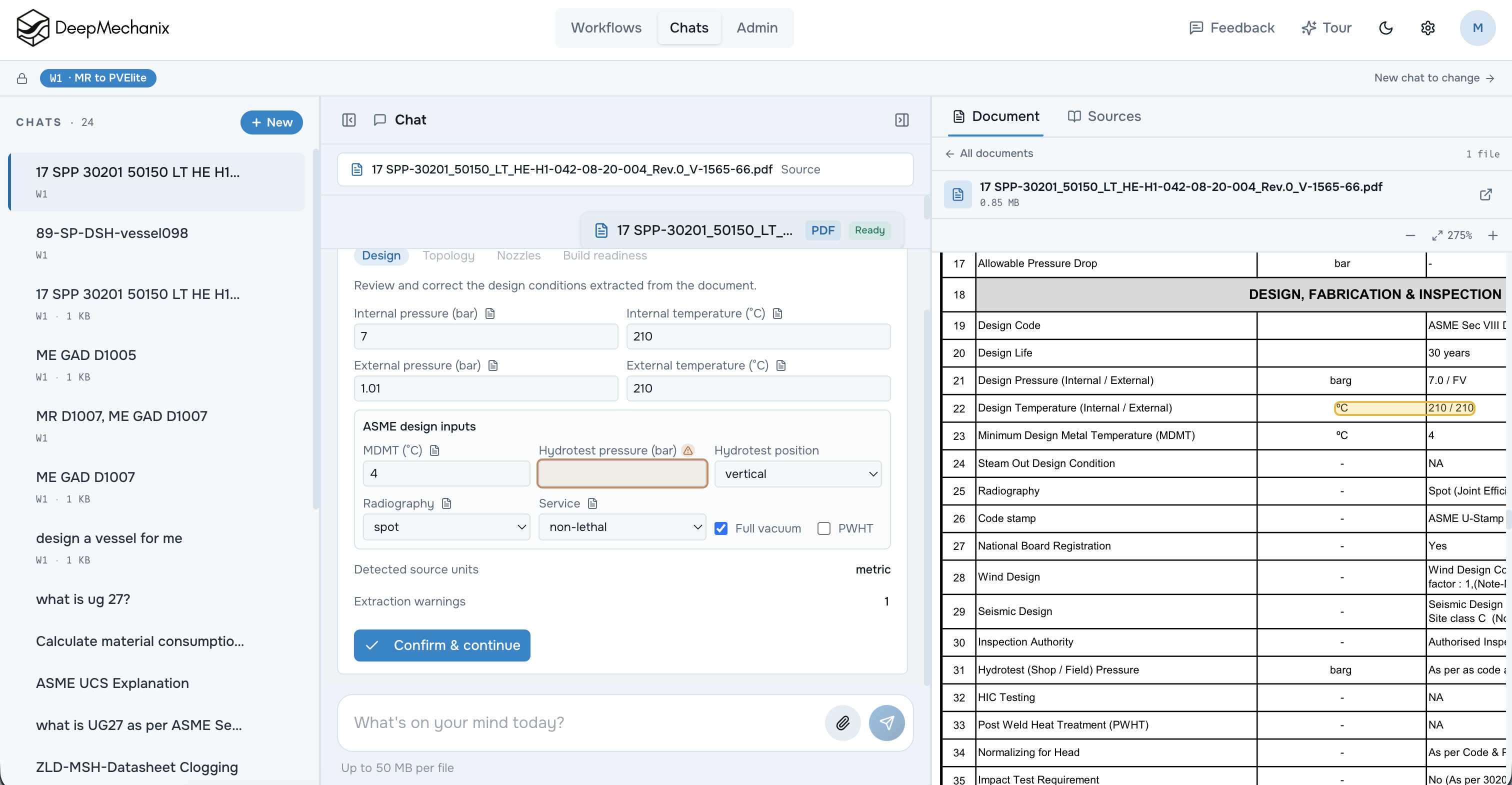
Task: Attach a file with paperclip icon
Action: click(x=842, y=723)
